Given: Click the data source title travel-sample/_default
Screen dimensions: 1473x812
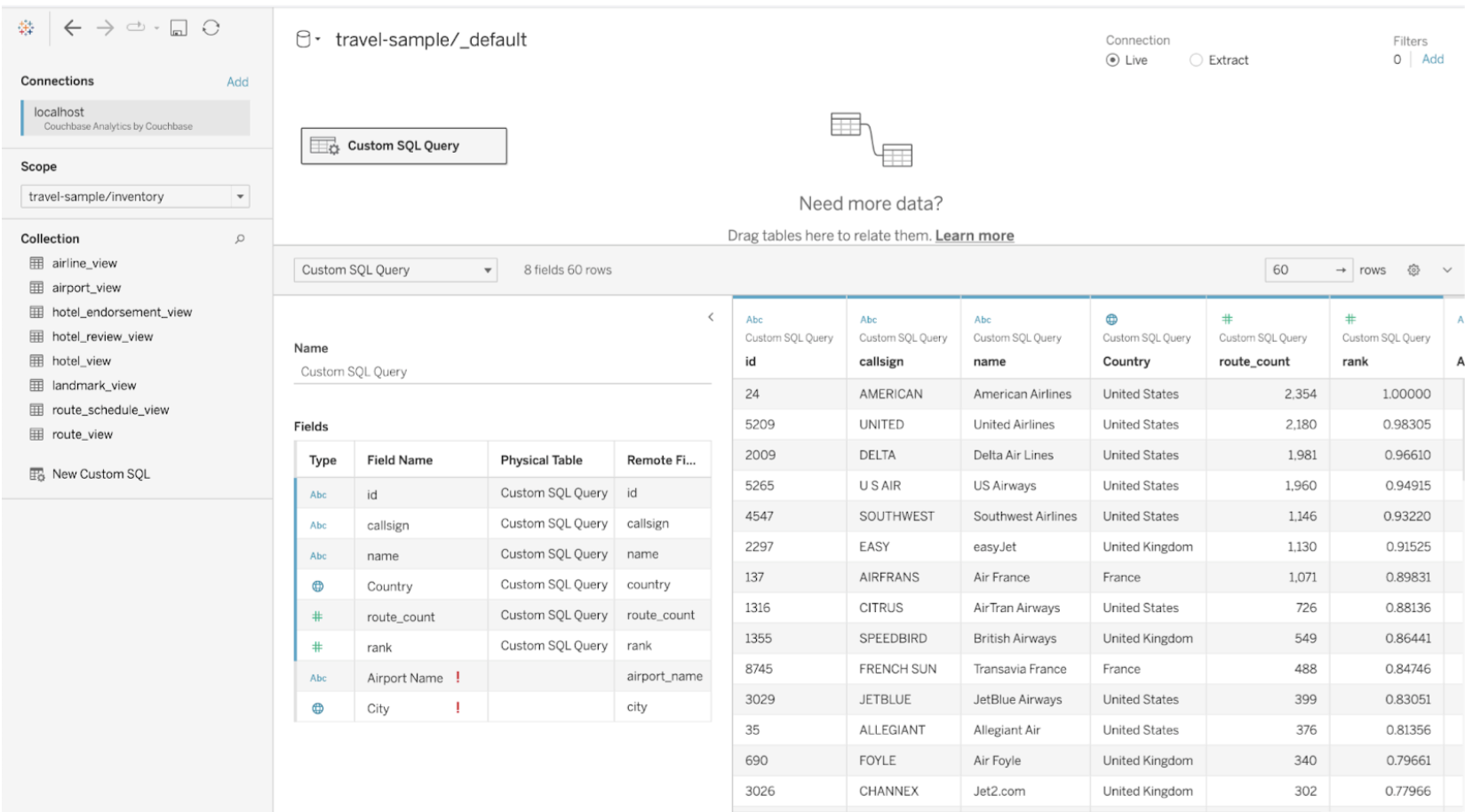Looking at the screenshot, I should [x=431, y=40].
